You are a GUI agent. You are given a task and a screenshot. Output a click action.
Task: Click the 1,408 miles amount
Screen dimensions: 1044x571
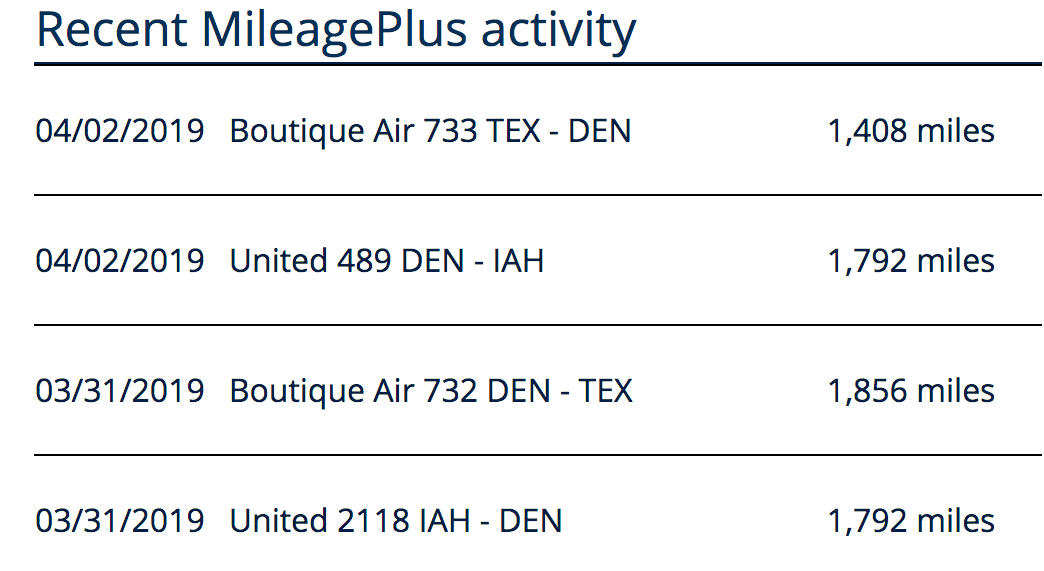click(911, 130)
